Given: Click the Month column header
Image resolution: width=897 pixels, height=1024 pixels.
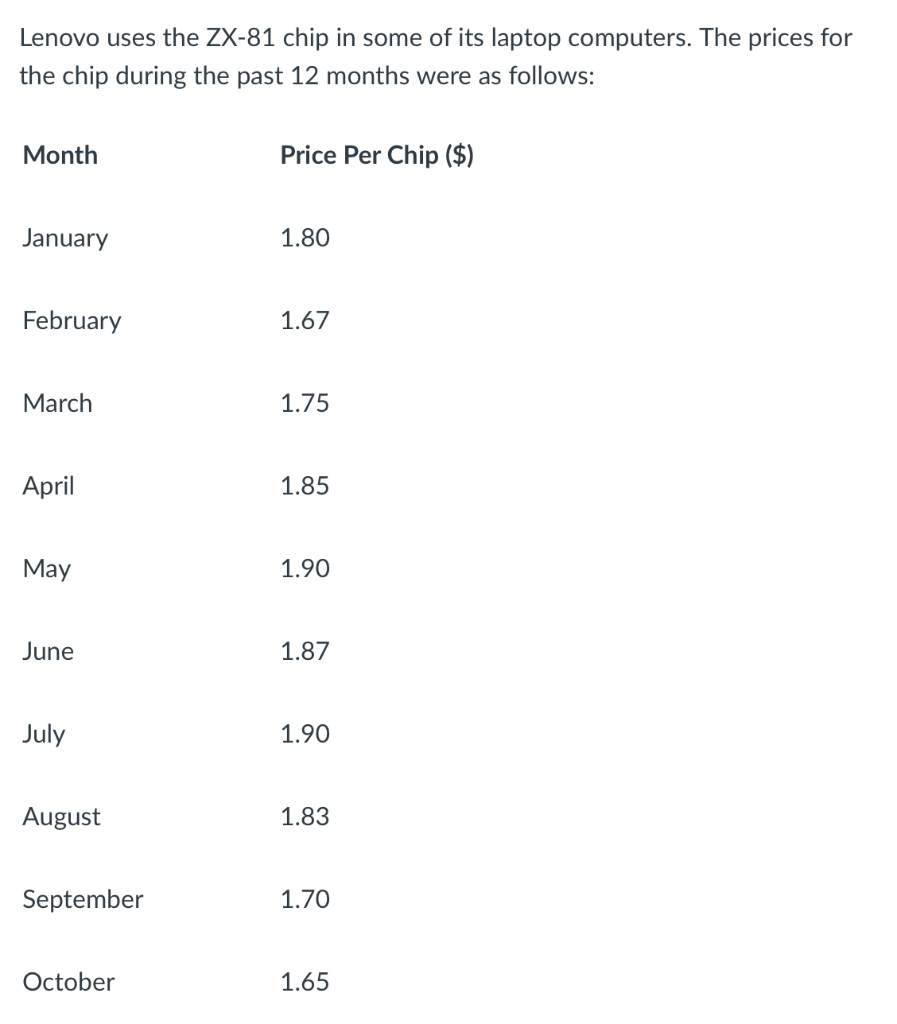Looking at the screenshot, I should [60, 155].
